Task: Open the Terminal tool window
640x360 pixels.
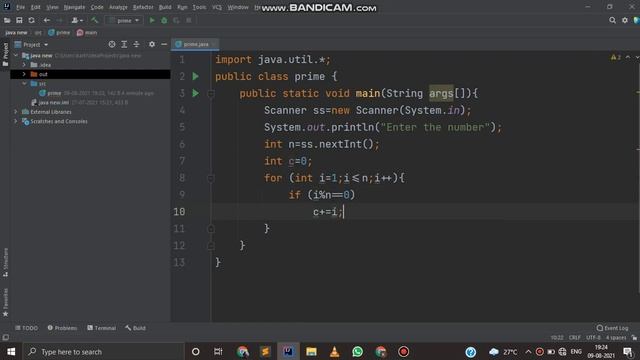Action: coord(102,328)
